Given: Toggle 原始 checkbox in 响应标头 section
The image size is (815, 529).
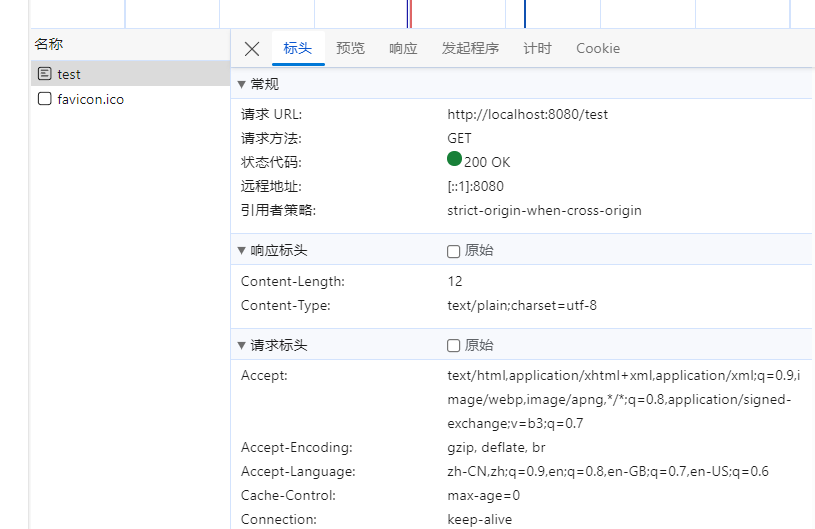Looking at the screenshot, I should tap(454, 251).
